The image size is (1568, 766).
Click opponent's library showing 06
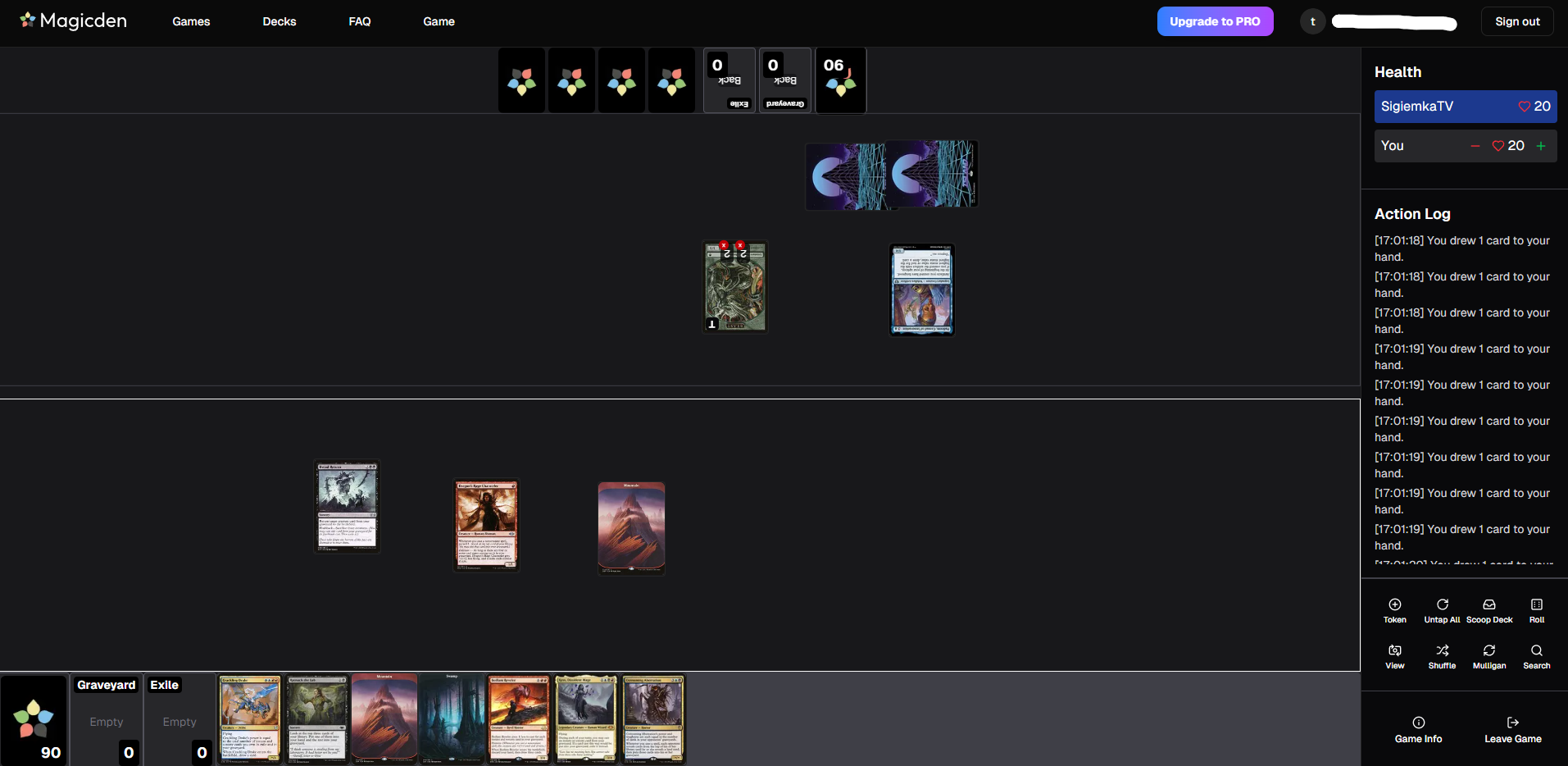841,80
